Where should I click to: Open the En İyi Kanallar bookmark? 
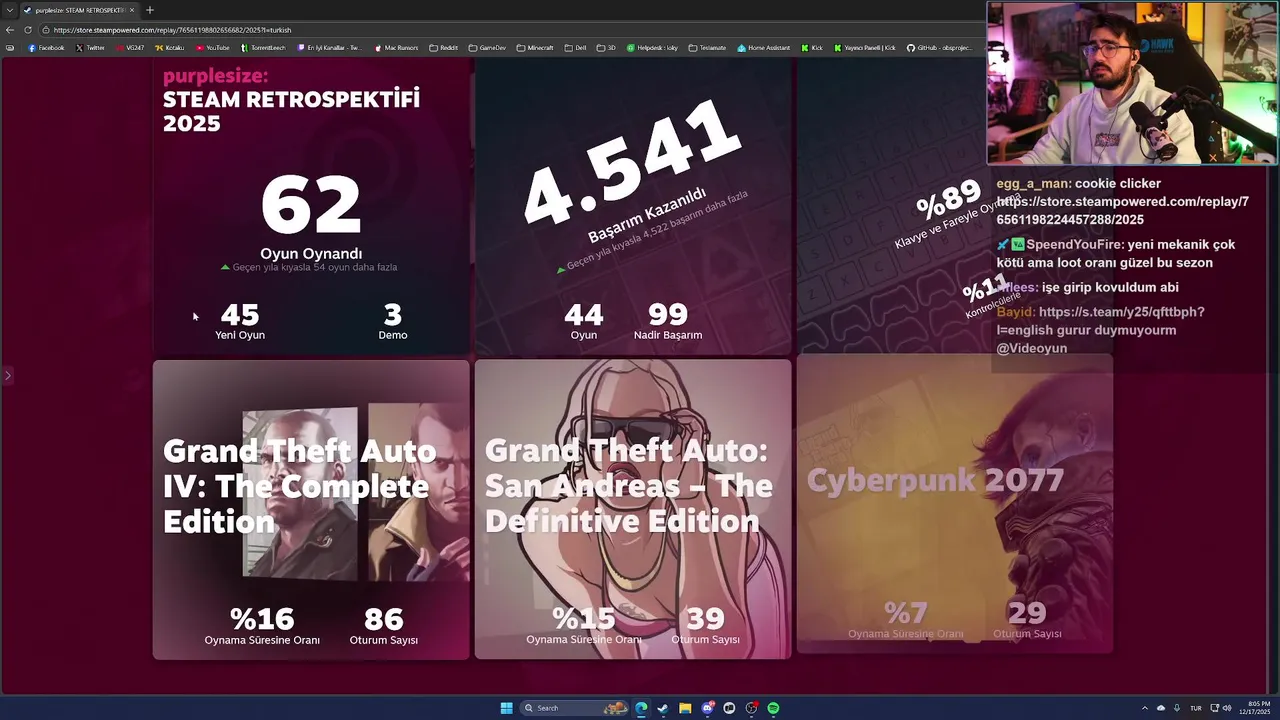point(330,48)
